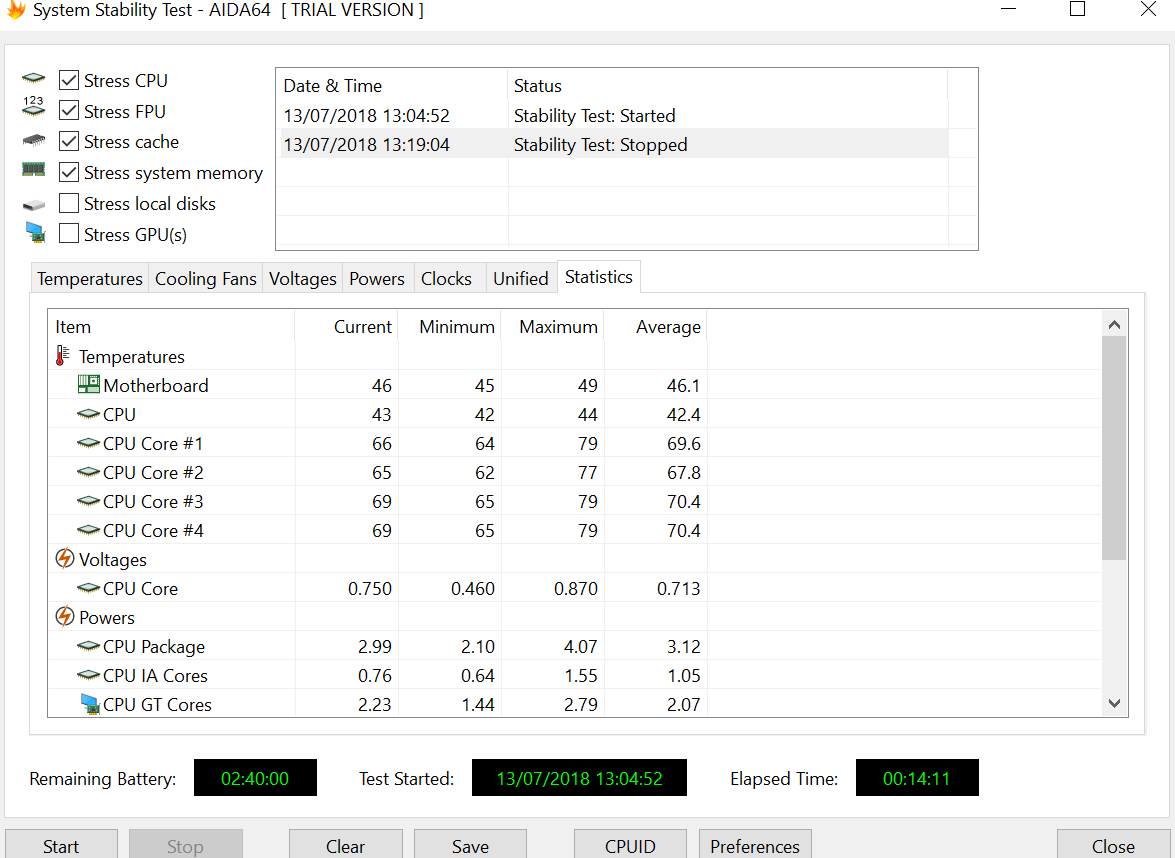Click the Minimum column header
This screenshot has height=858, width=1175.
click(450, 327)
